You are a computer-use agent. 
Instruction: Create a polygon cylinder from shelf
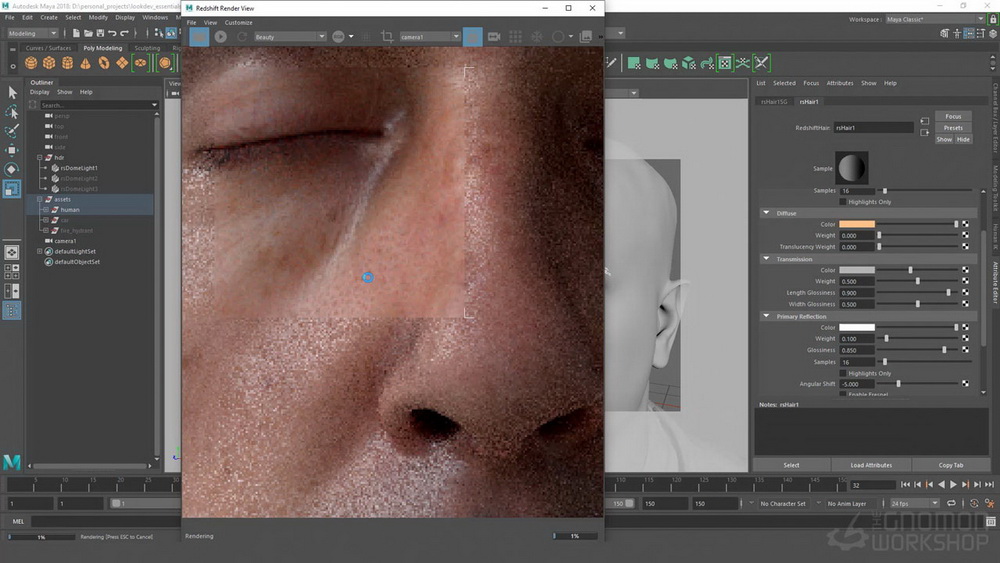pyautogui.click(x=67, y=63)
